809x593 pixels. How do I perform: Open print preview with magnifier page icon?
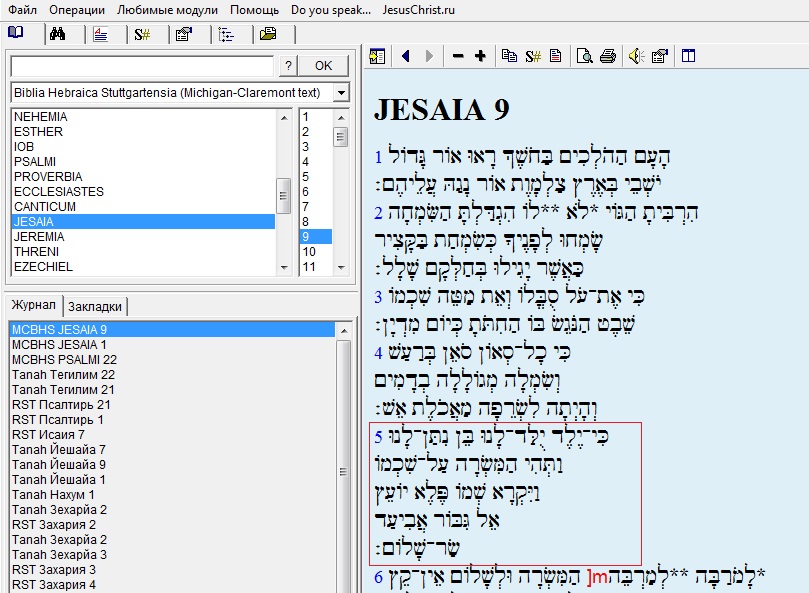584,56
